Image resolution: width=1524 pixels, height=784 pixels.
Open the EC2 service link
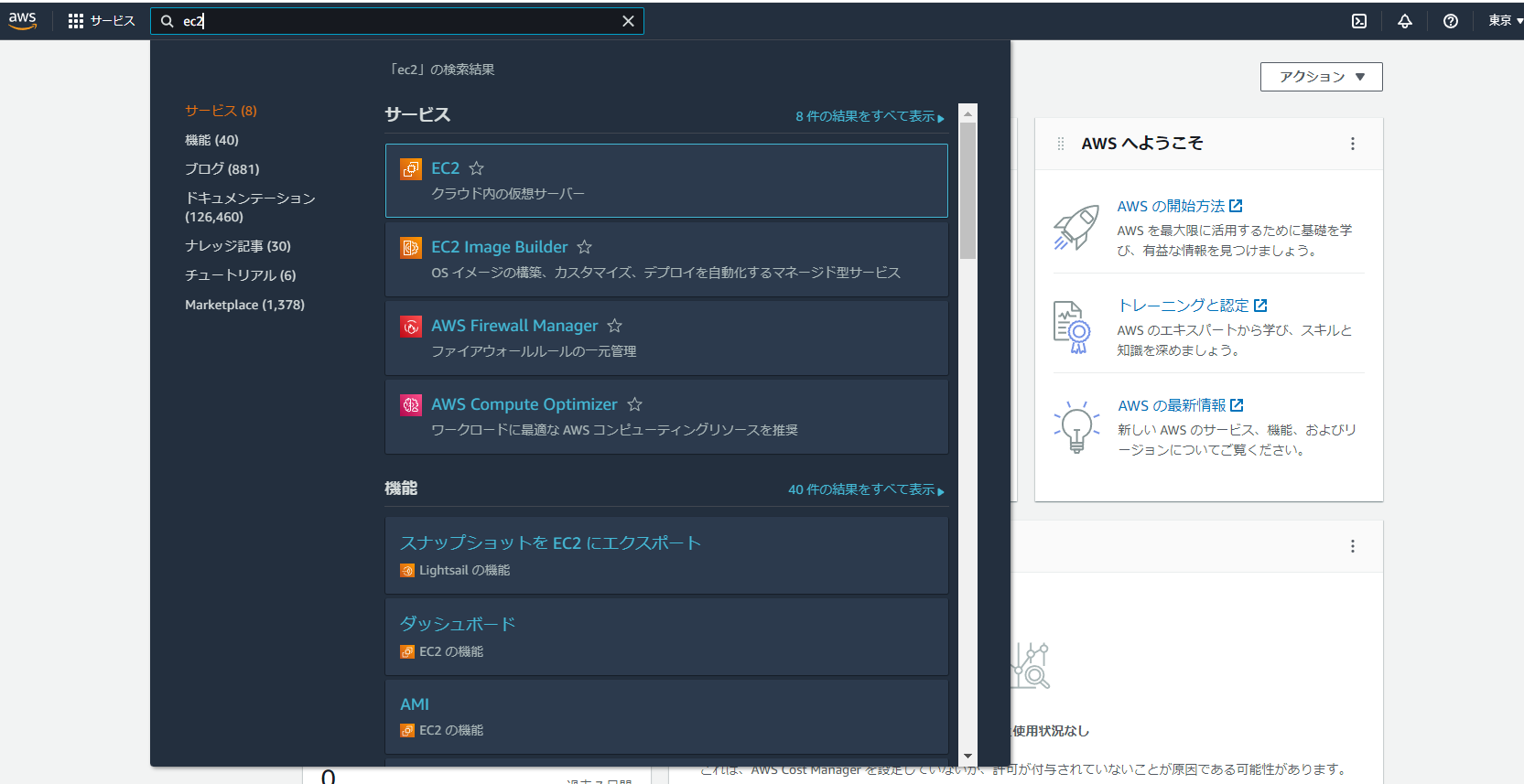coord(445,168)
